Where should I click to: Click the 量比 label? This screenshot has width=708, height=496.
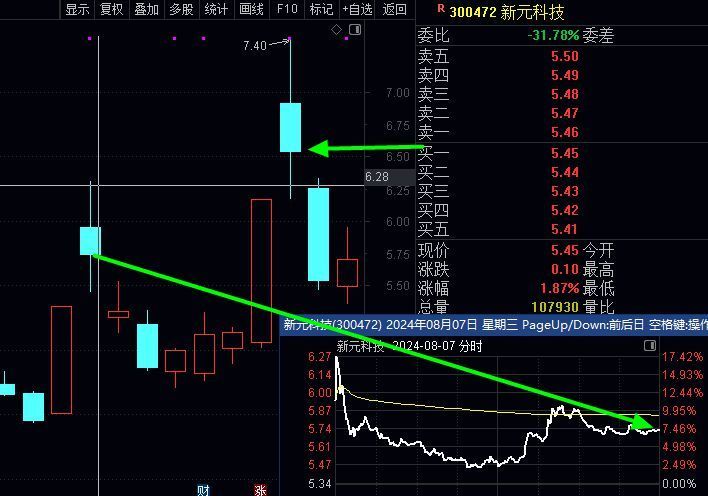tap(598, 307)
